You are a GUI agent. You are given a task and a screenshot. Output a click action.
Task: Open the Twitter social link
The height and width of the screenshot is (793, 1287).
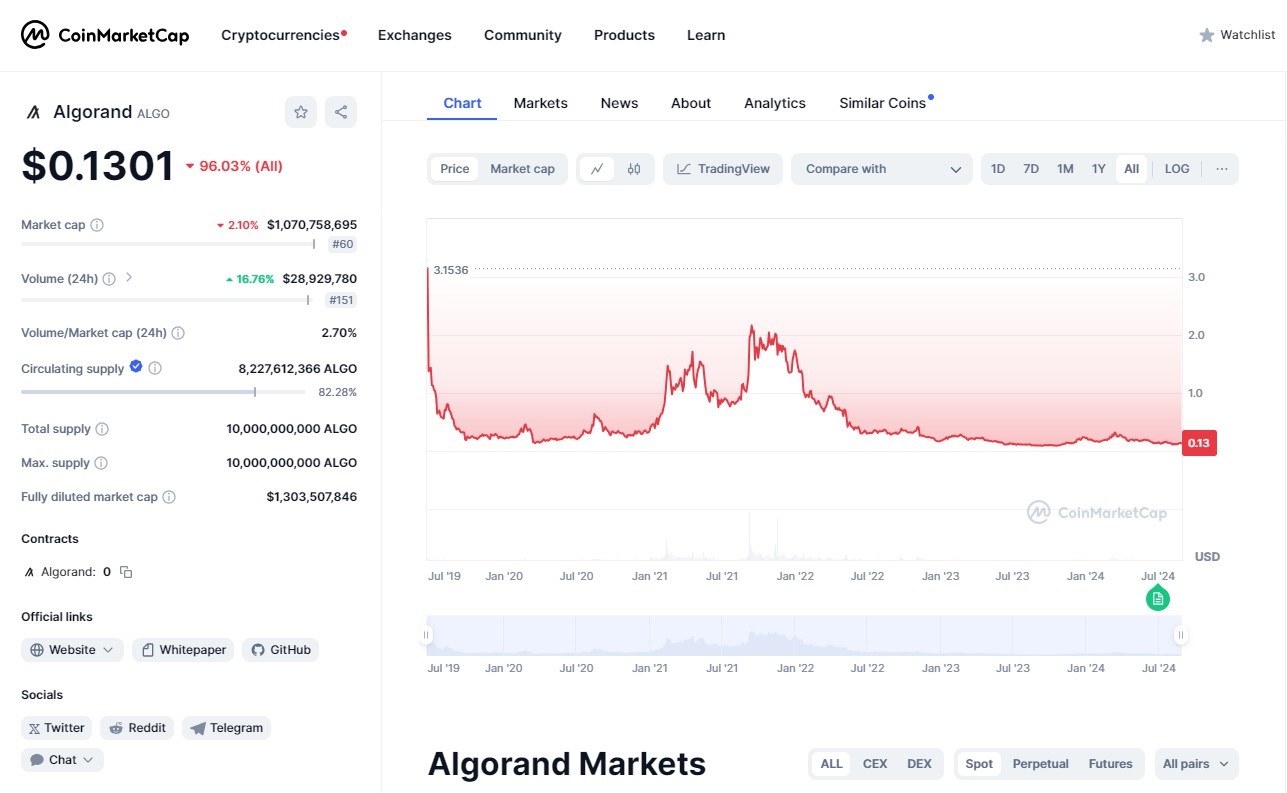[57, 728]
